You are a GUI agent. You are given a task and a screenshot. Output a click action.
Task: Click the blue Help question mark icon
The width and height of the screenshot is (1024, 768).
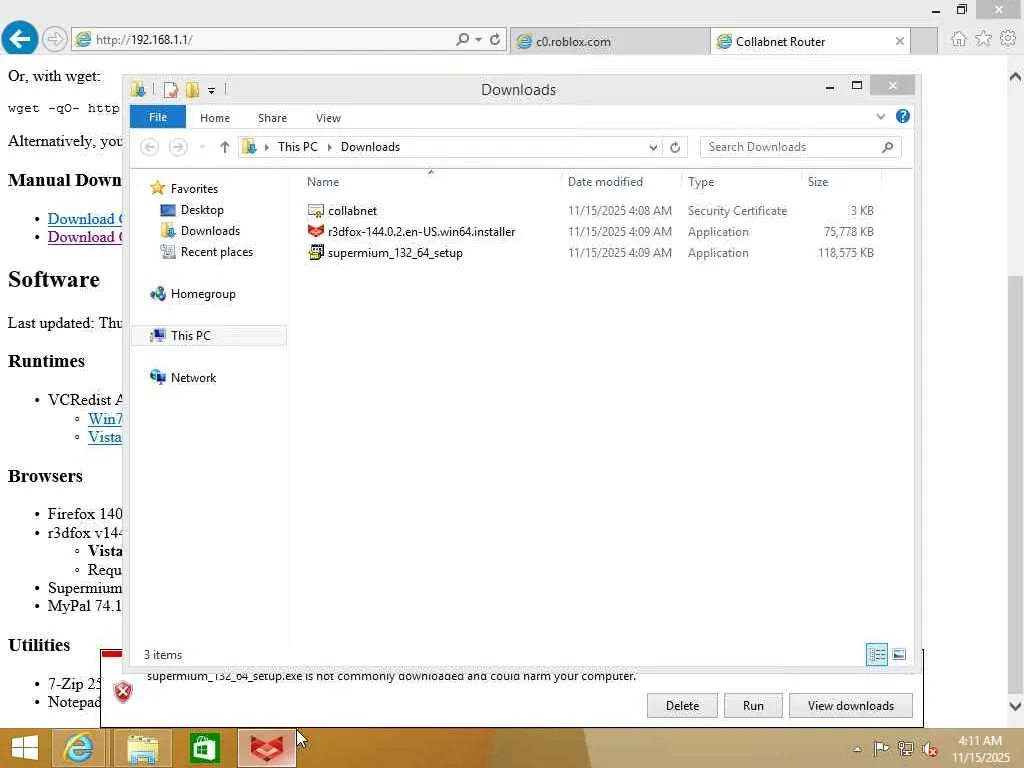(903, 116)
